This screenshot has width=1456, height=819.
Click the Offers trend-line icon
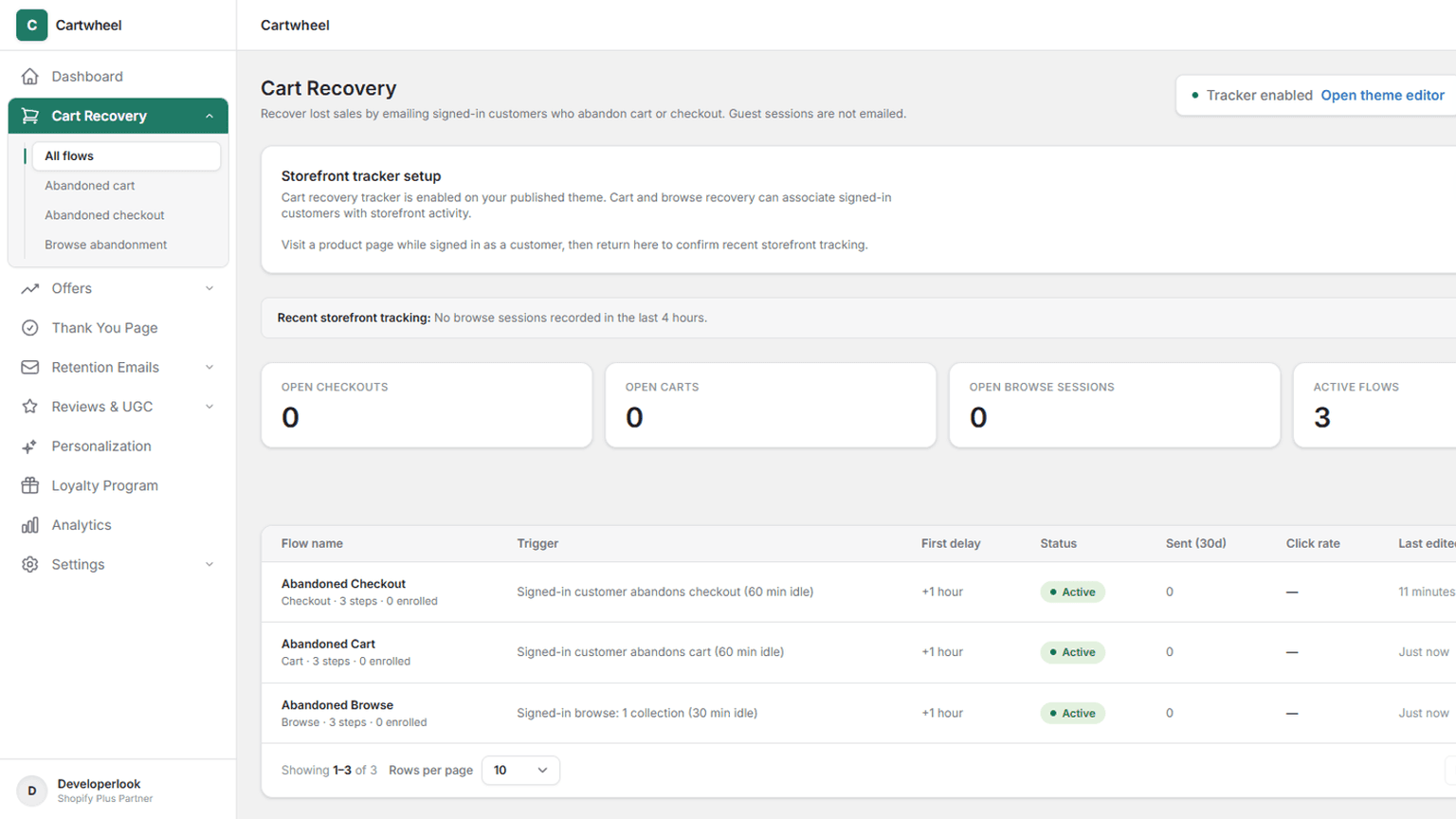click(30, 288)
